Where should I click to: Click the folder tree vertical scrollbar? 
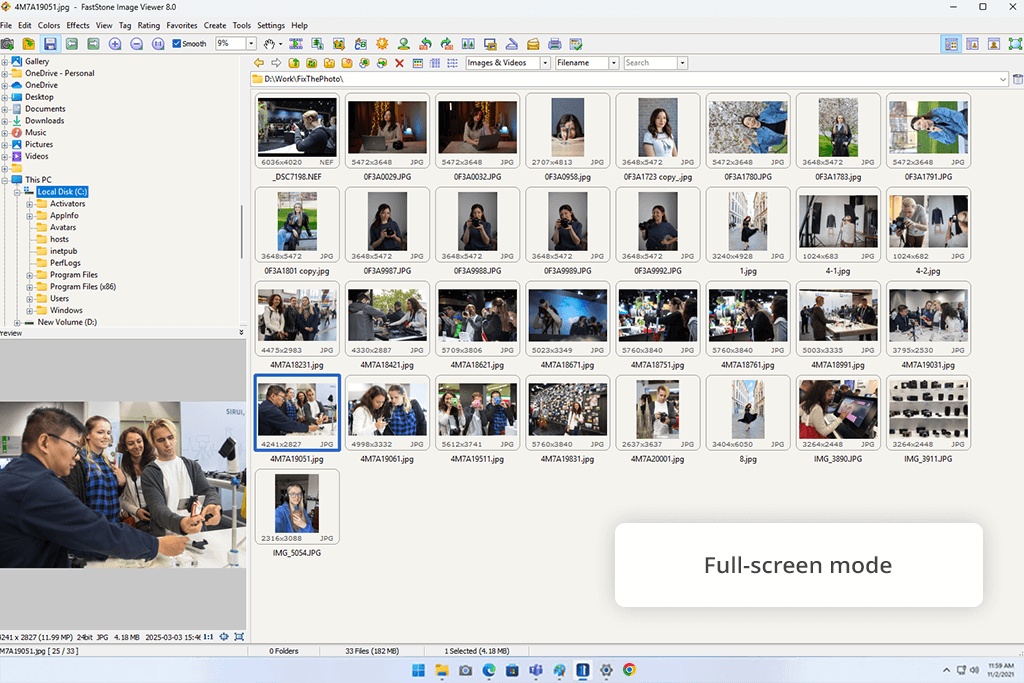point(242,232)
